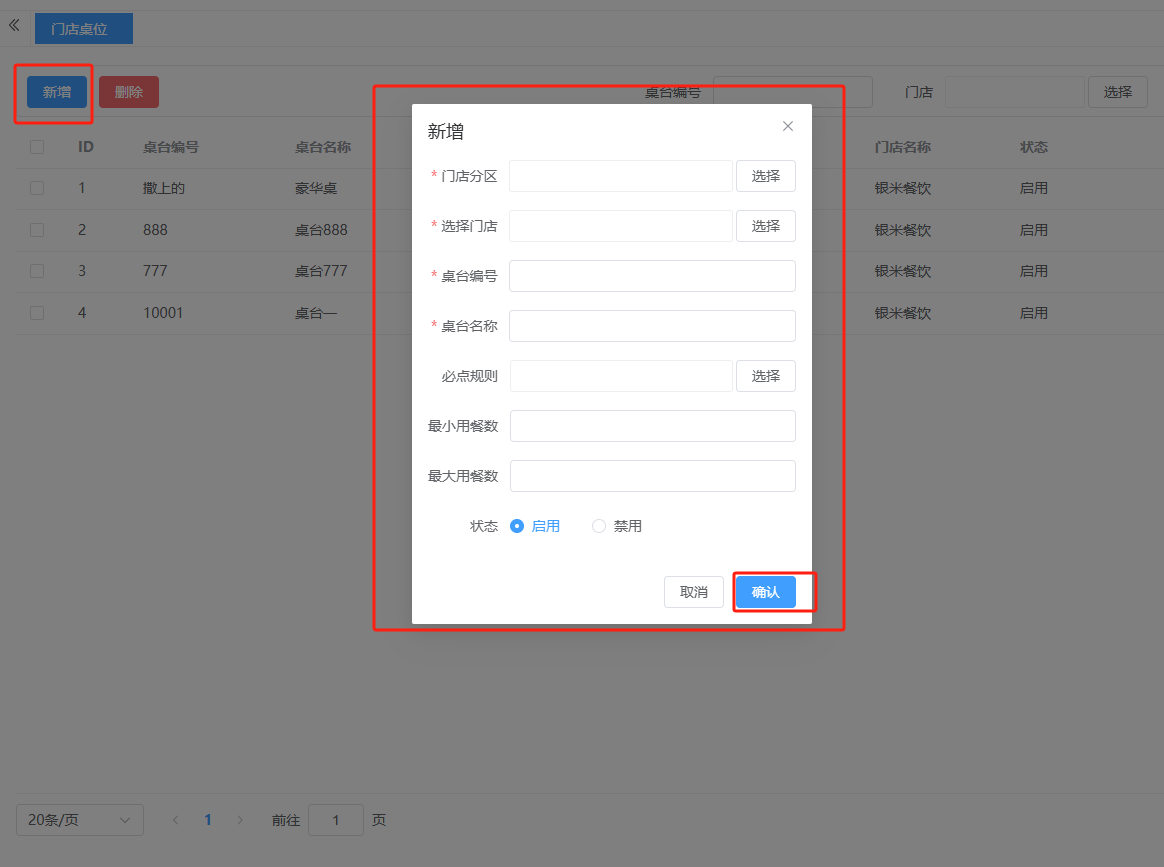
Task: Select page 1 in the pagination
Action: tap(208, 820)
